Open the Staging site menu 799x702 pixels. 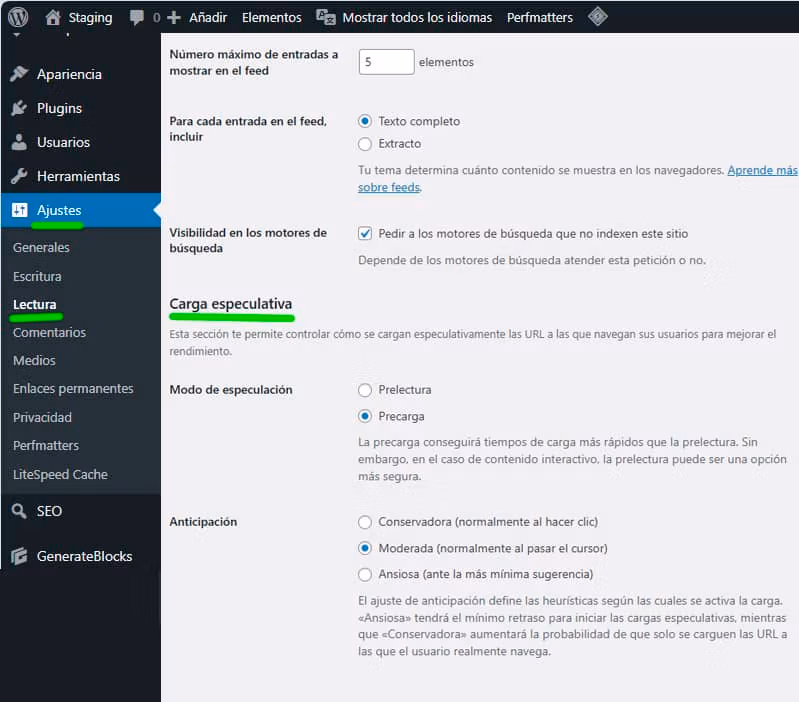[90, 17]
